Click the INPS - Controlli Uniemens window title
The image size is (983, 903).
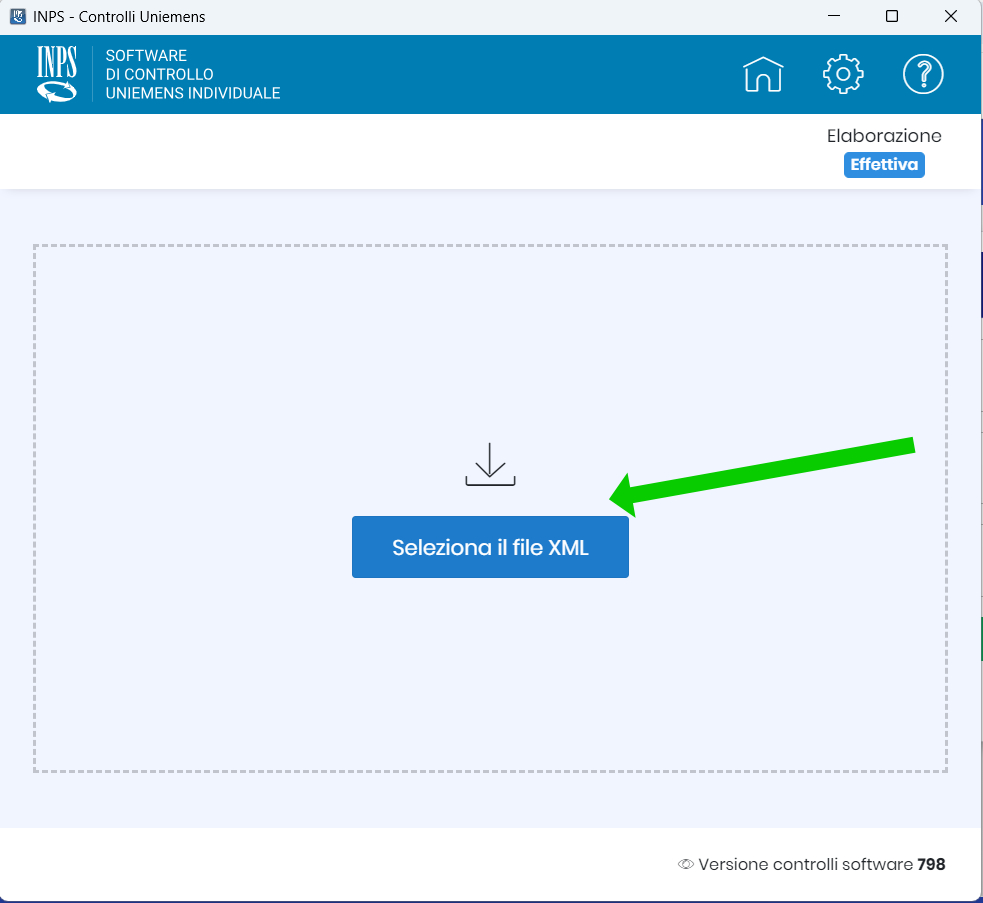tap(119, 16)
